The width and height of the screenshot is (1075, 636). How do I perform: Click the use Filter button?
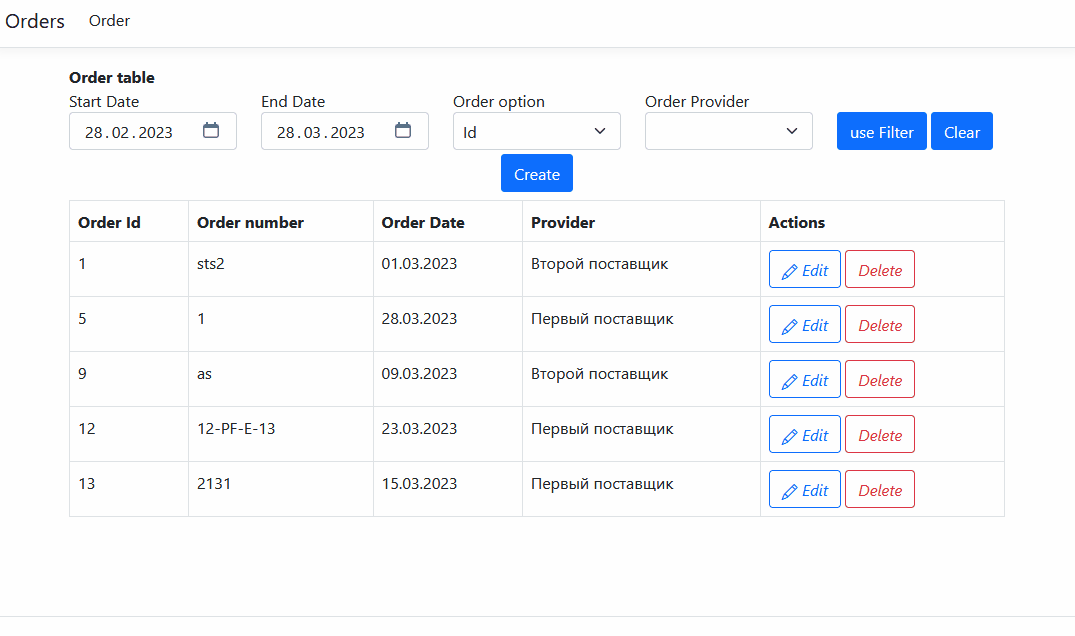point(881,130)
